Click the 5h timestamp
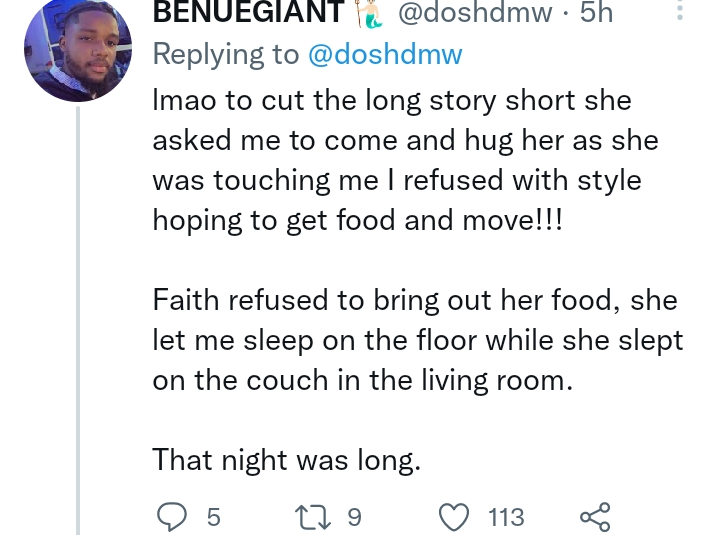 click(x=596, y=11)
